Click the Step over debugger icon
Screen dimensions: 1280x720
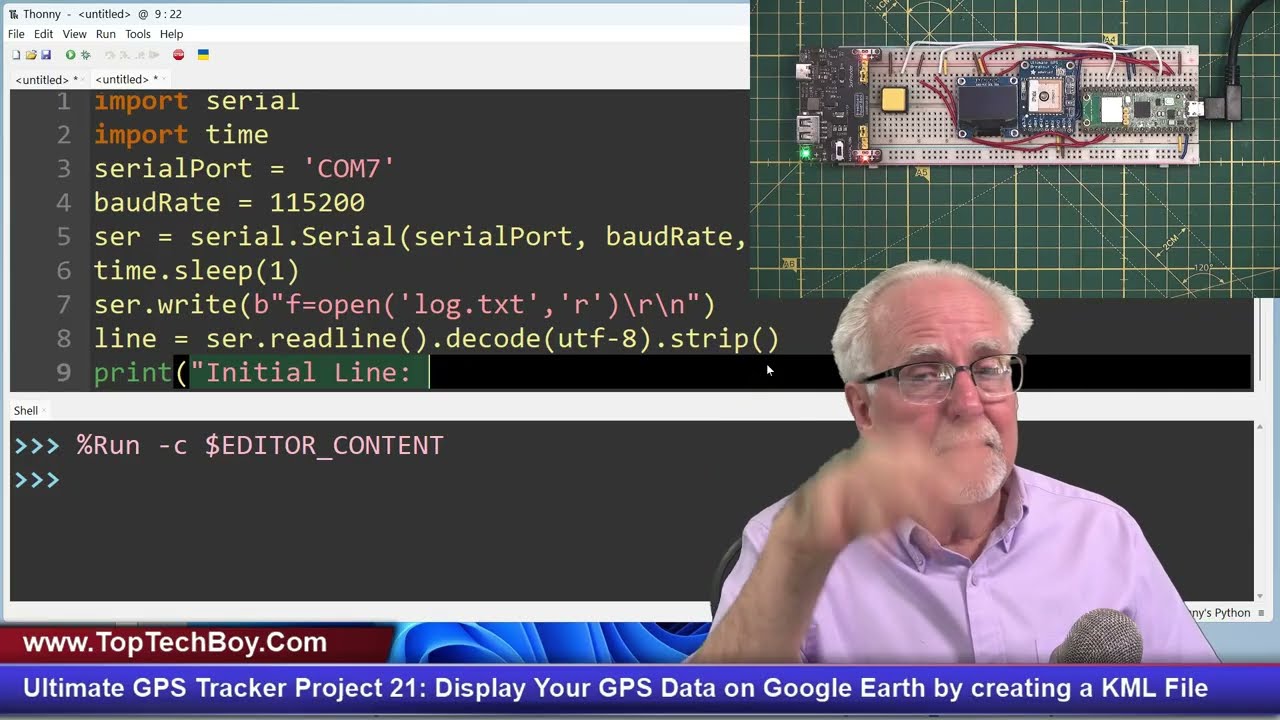[110, 55]
